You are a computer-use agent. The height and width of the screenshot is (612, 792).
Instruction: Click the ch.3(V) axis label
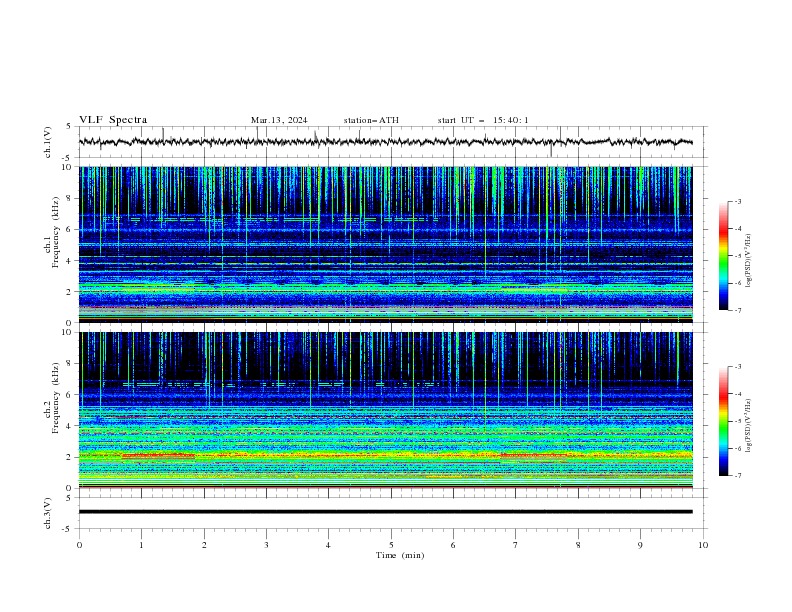[48, 513]
